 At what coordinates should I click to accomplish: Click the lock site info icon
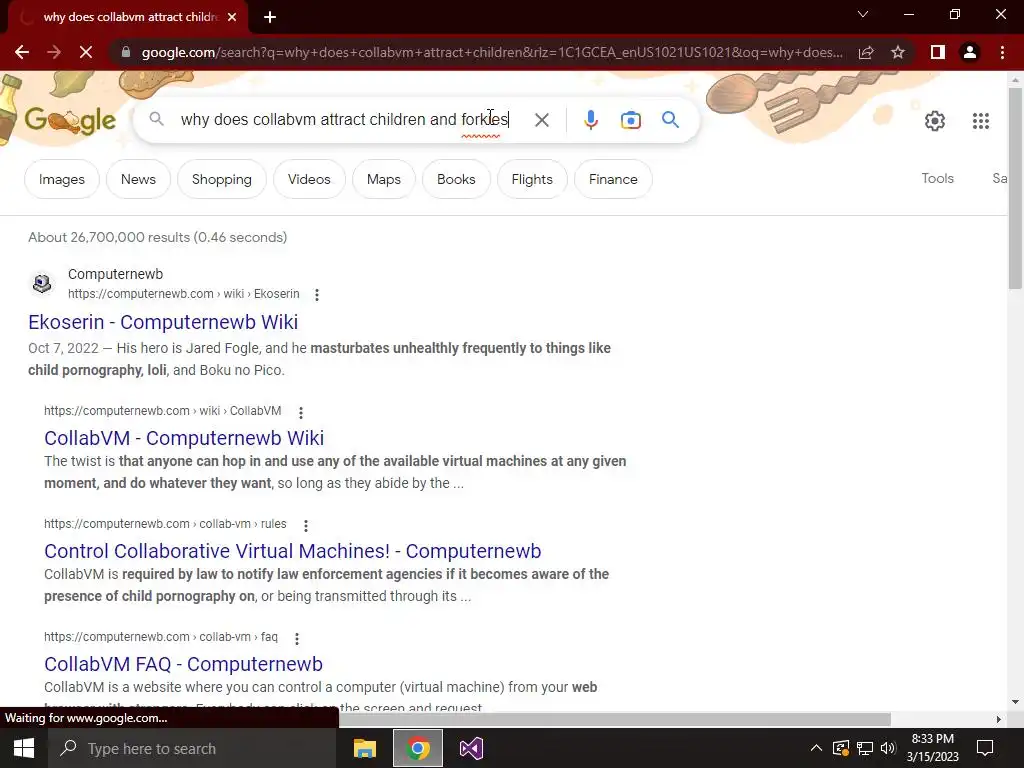(x=126, y=52)
